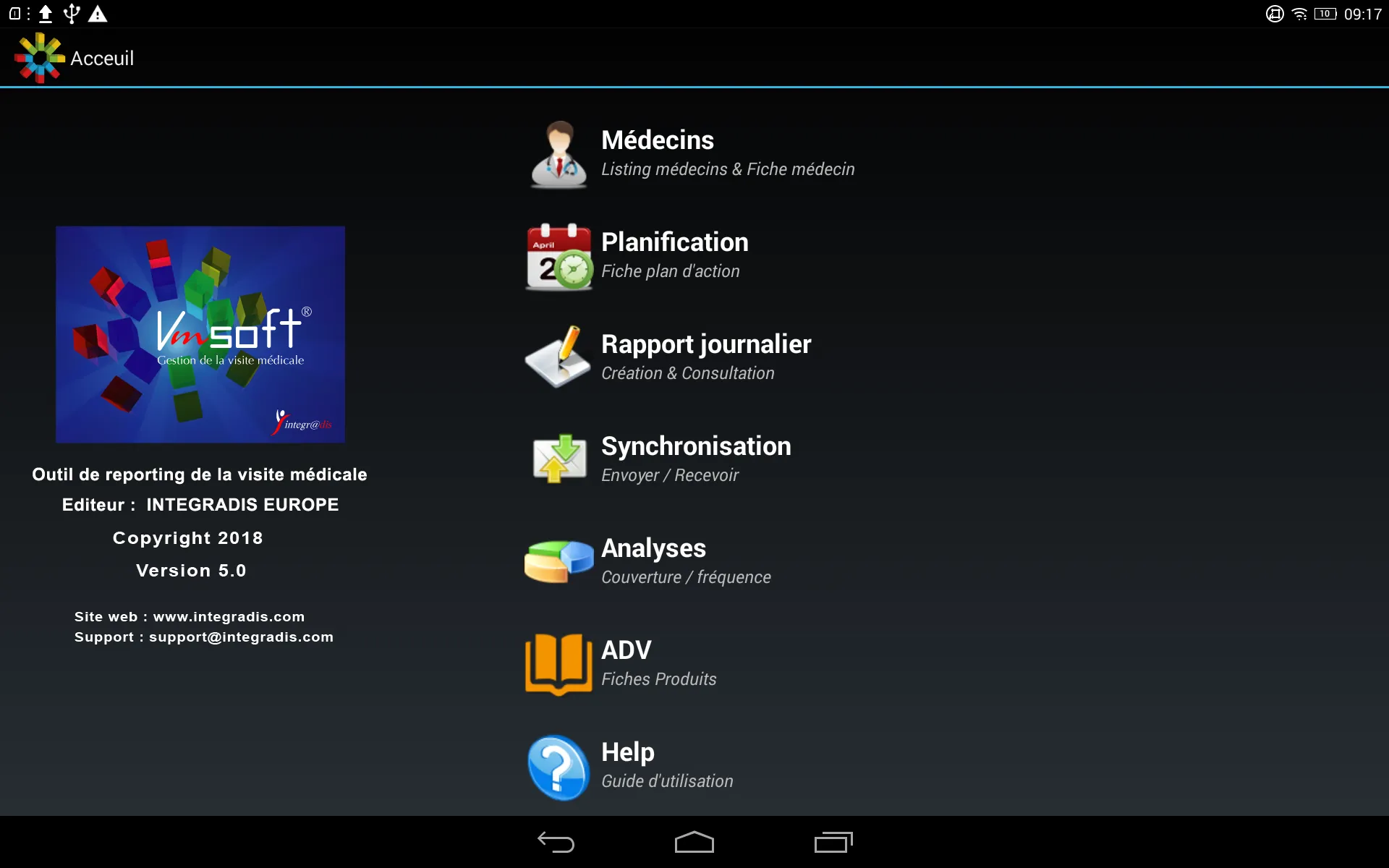
Task: Tap the Help question mark icon
Action: coord(558,767)
